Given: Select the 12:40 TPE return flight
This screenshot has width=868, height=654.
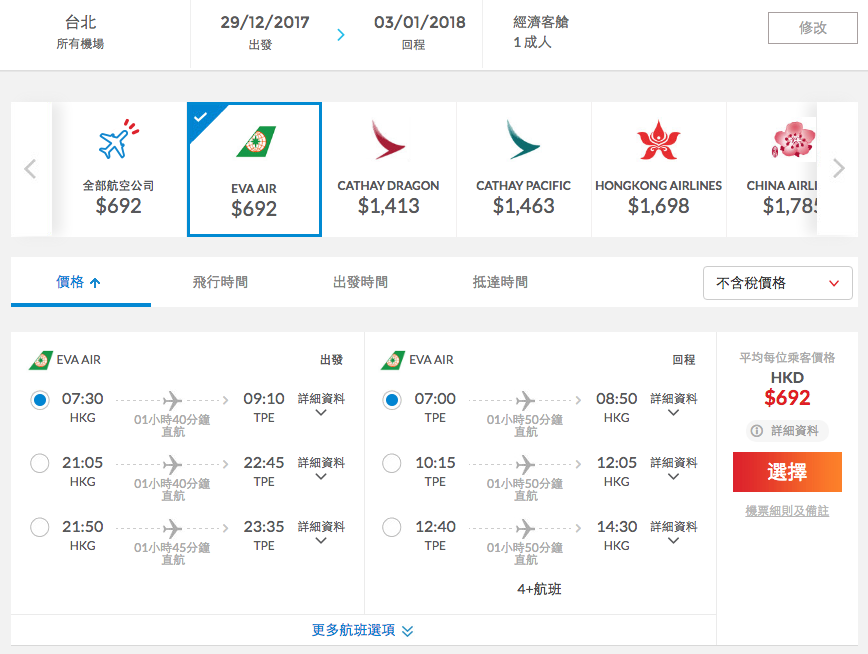Looking at the screenshot, I should [x=392, y=527].
